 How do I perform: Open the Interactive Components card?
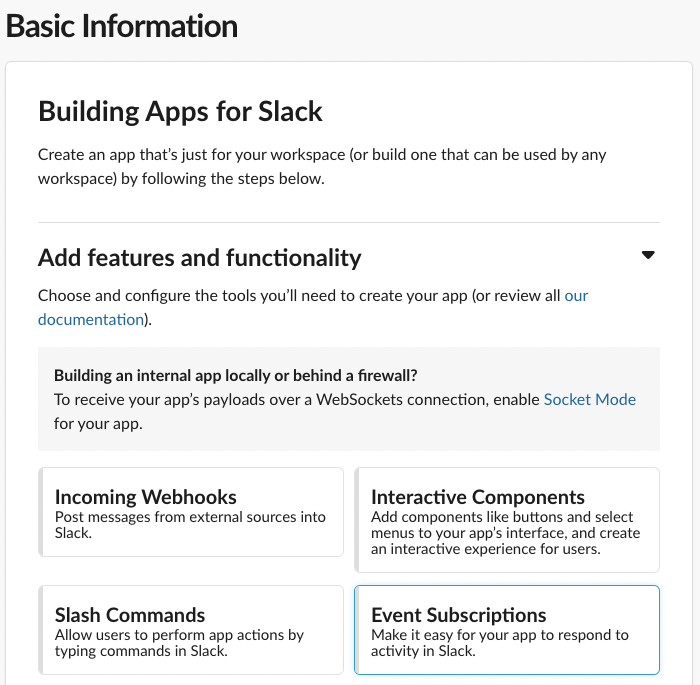(x=507, y=520)
